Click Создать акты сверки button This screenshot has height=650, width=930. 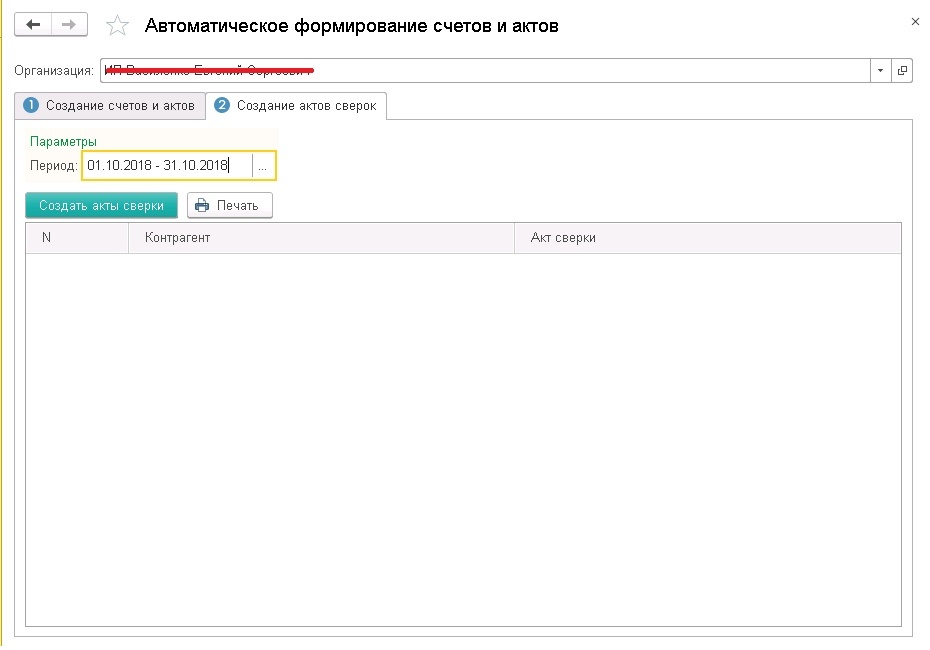pyautogui.click(x=101, y=205)
